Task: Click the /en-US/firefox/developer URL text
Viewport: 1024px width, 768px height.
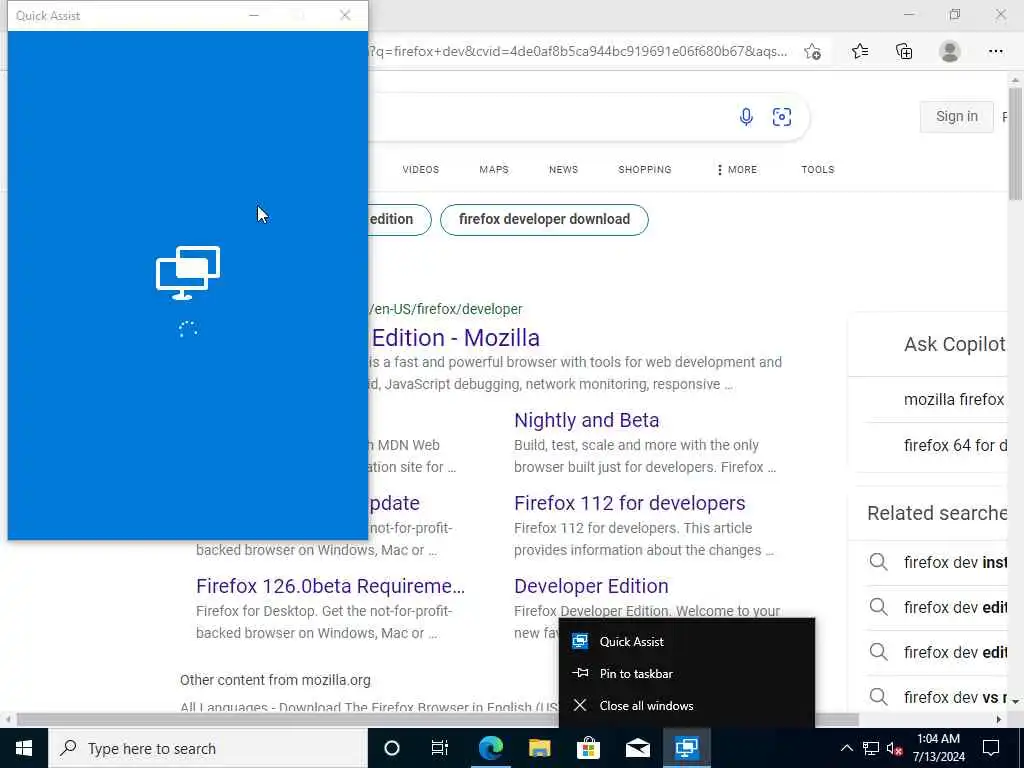Action: pyautogui.click(x=446, y=309)
